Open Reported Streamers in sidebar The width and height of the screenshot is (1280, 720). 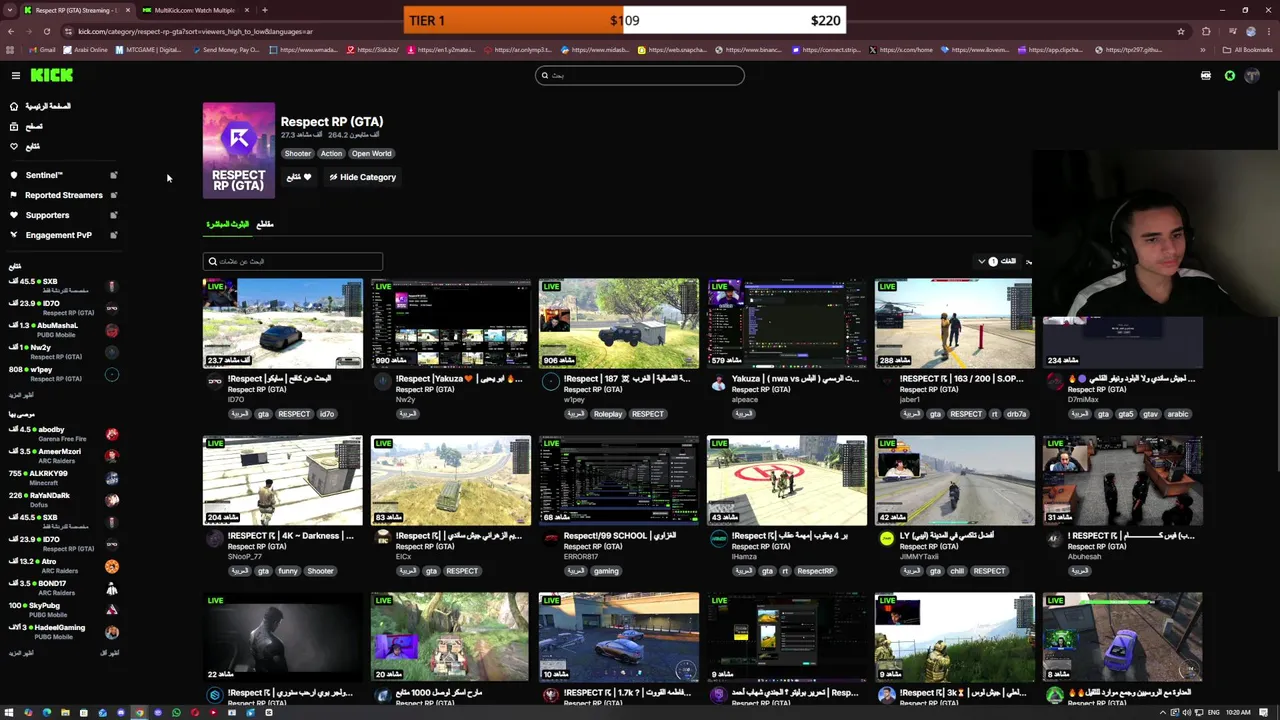point(63,195)
